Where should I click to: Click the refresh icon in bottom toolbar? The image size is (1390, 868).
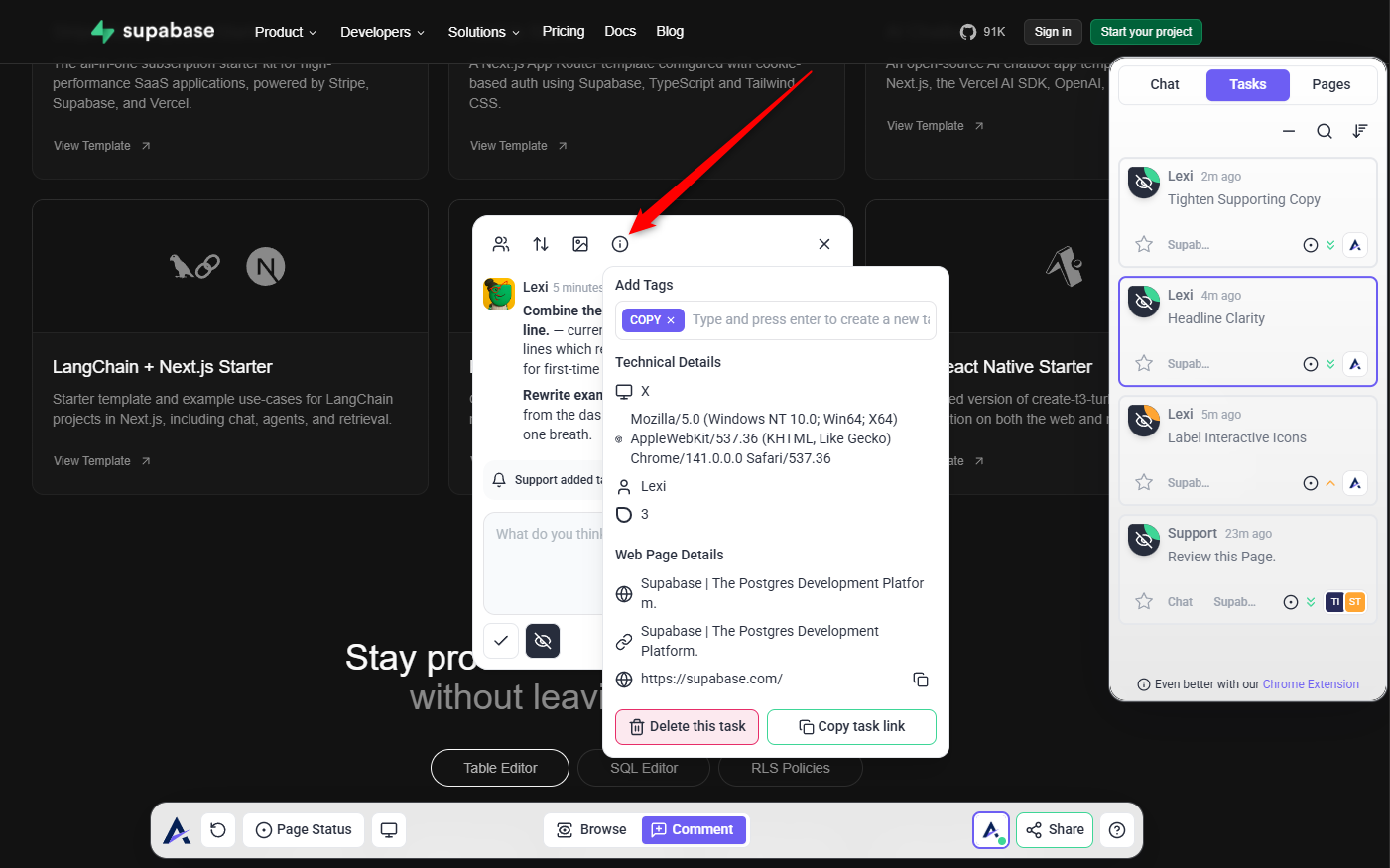[x=218, y=830]
